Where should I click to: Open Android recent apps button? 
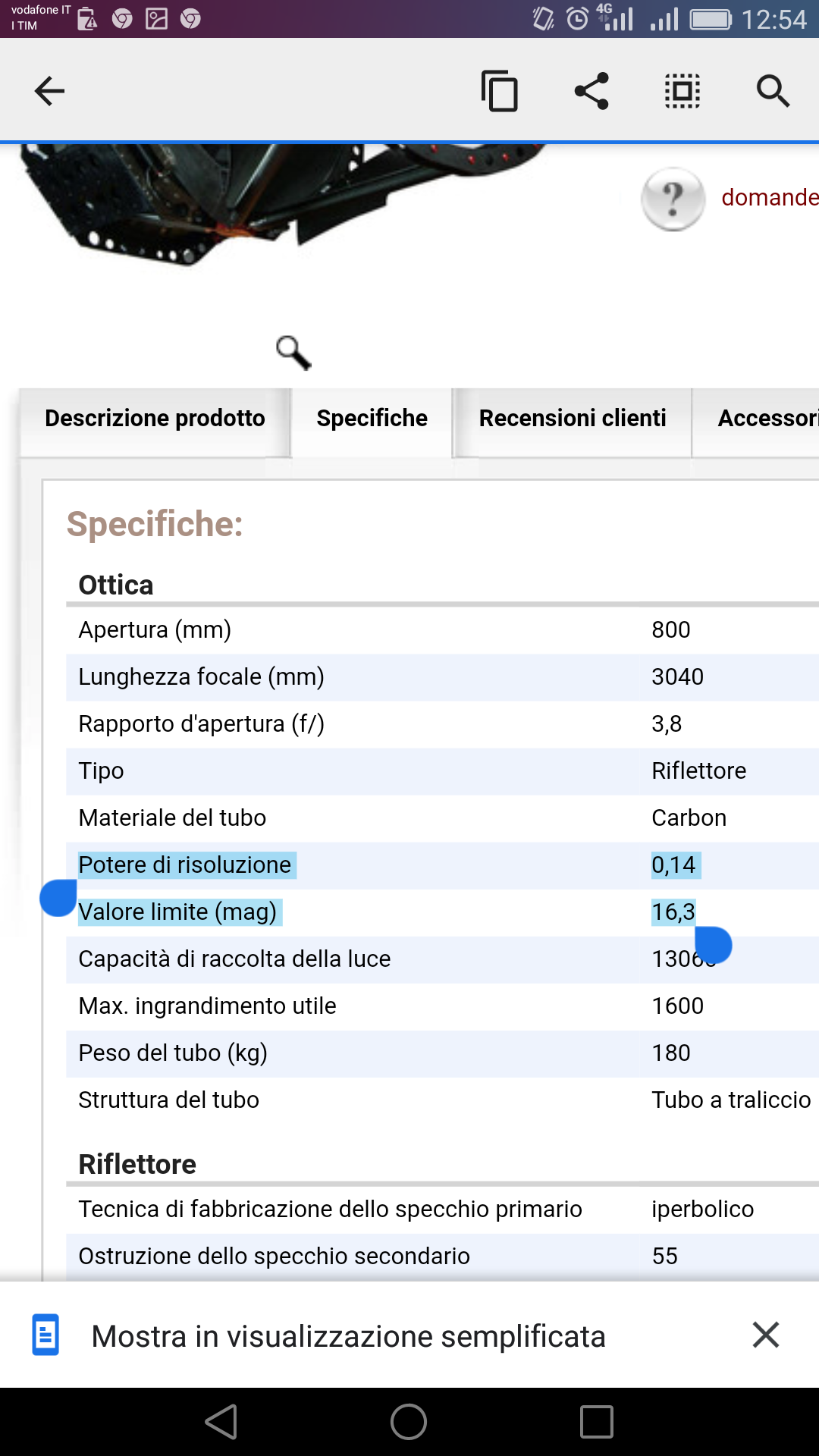click(596, 1422)
